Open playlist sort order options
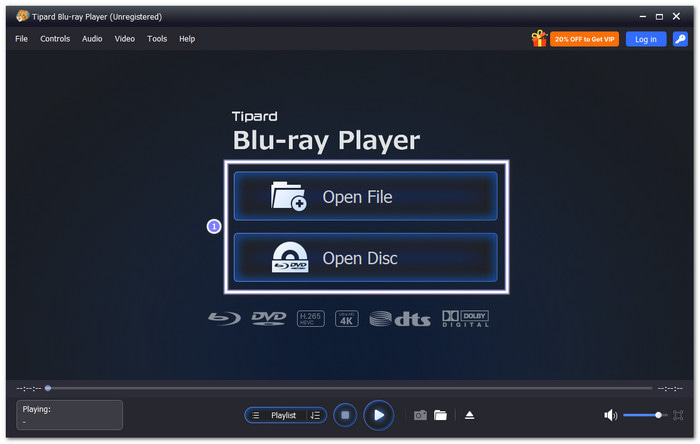This screenshot has height=444, width=700. (315, 415)
